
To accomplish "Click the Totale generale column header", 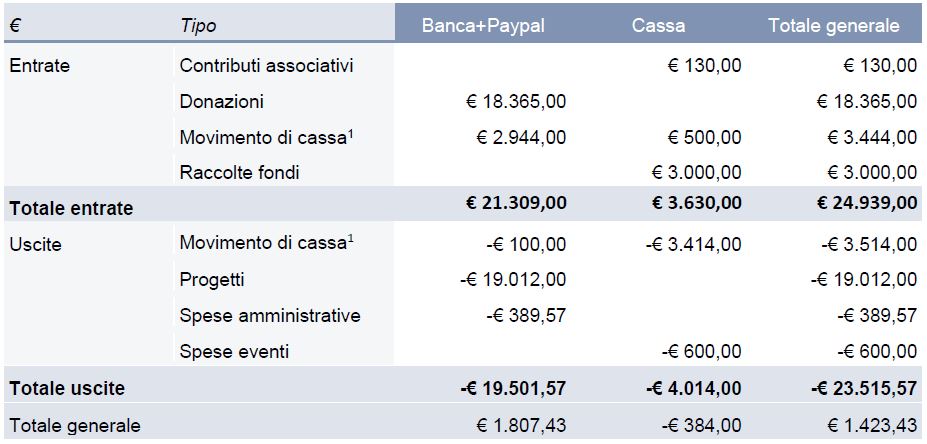I will click(x=833, y=26).
